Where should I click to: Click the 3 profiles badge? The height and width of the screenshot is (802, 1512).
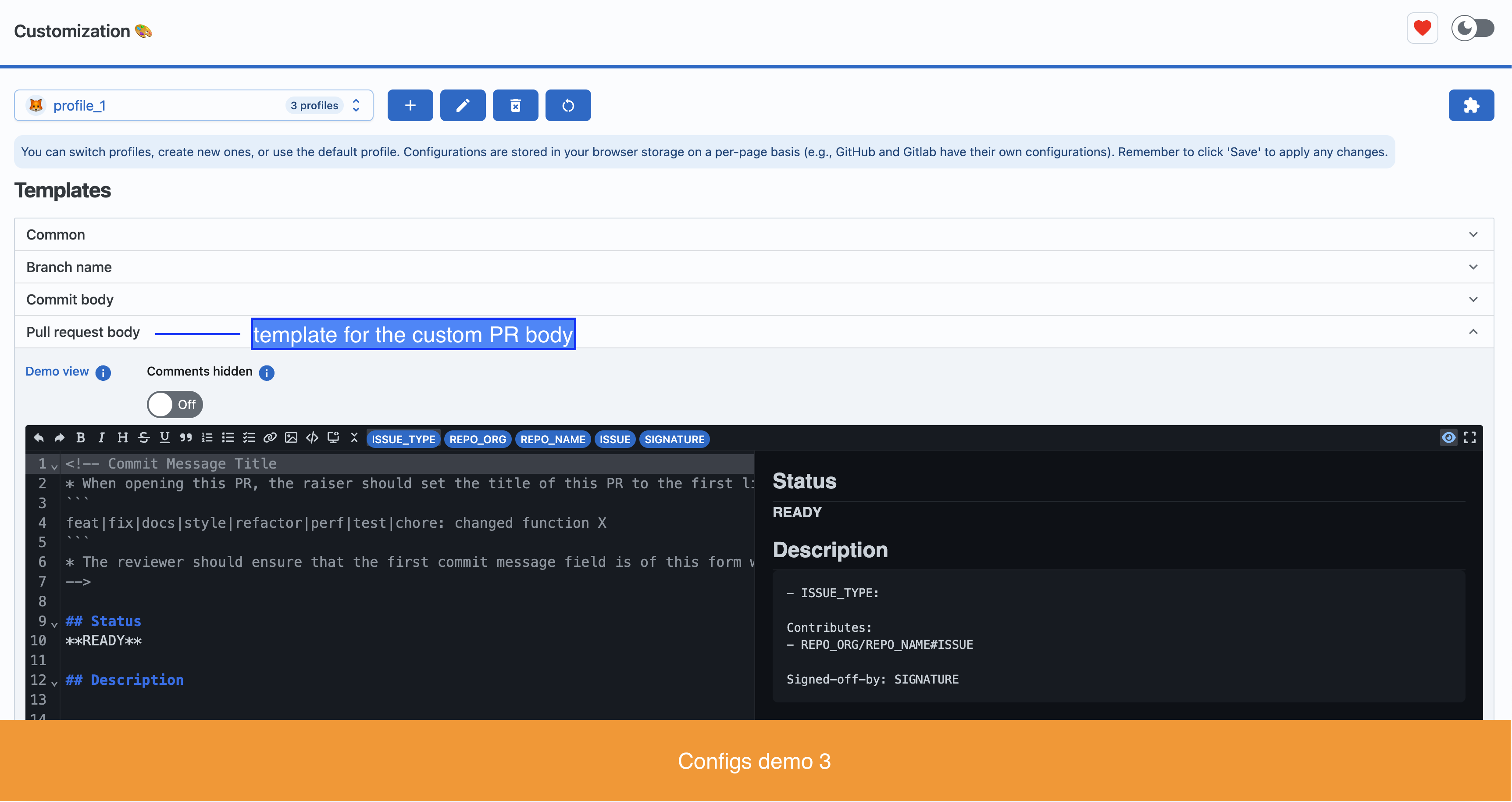tap(314, 106)
